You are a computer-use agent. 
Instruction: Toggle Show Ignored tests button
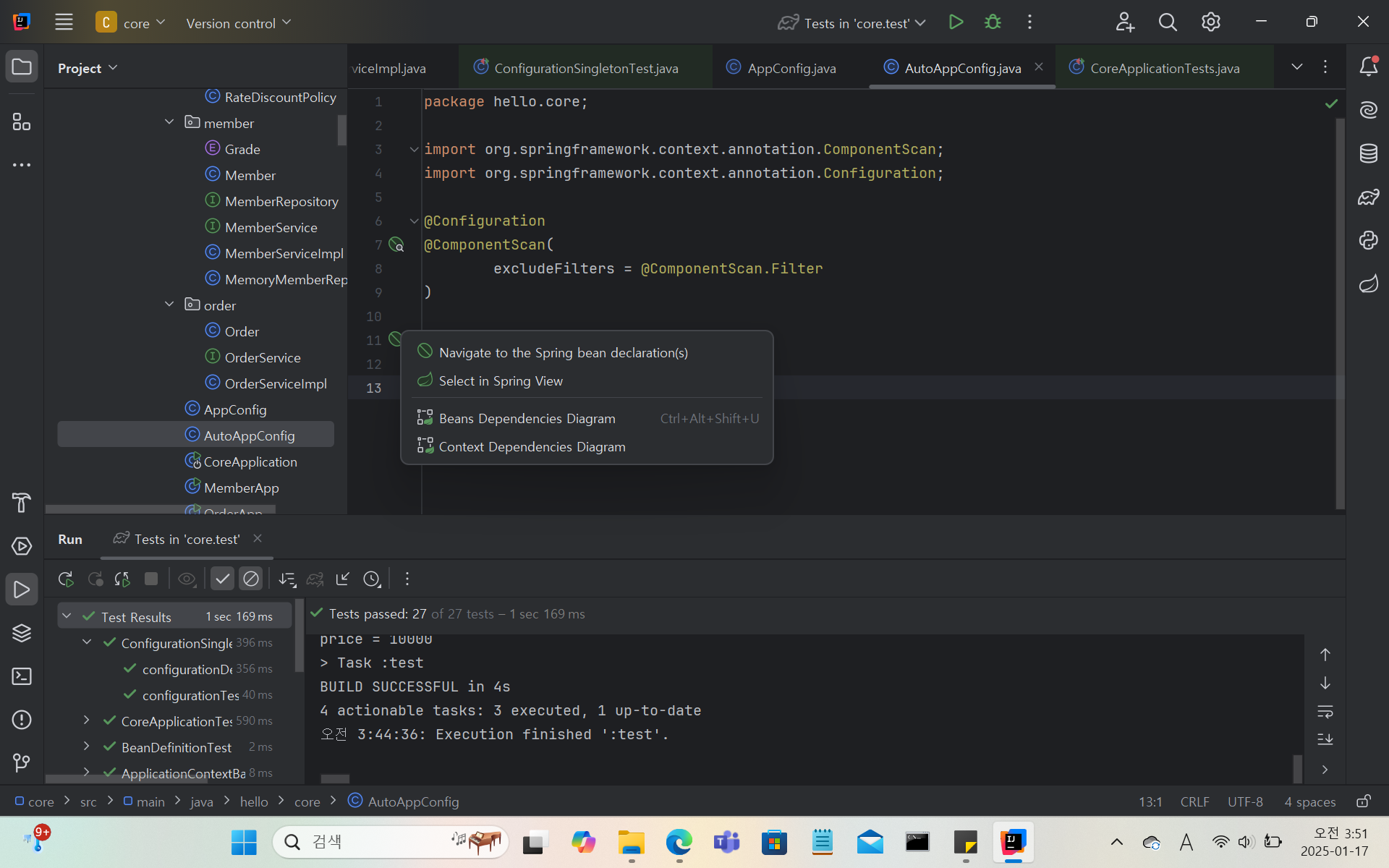(x=251, y=579)
